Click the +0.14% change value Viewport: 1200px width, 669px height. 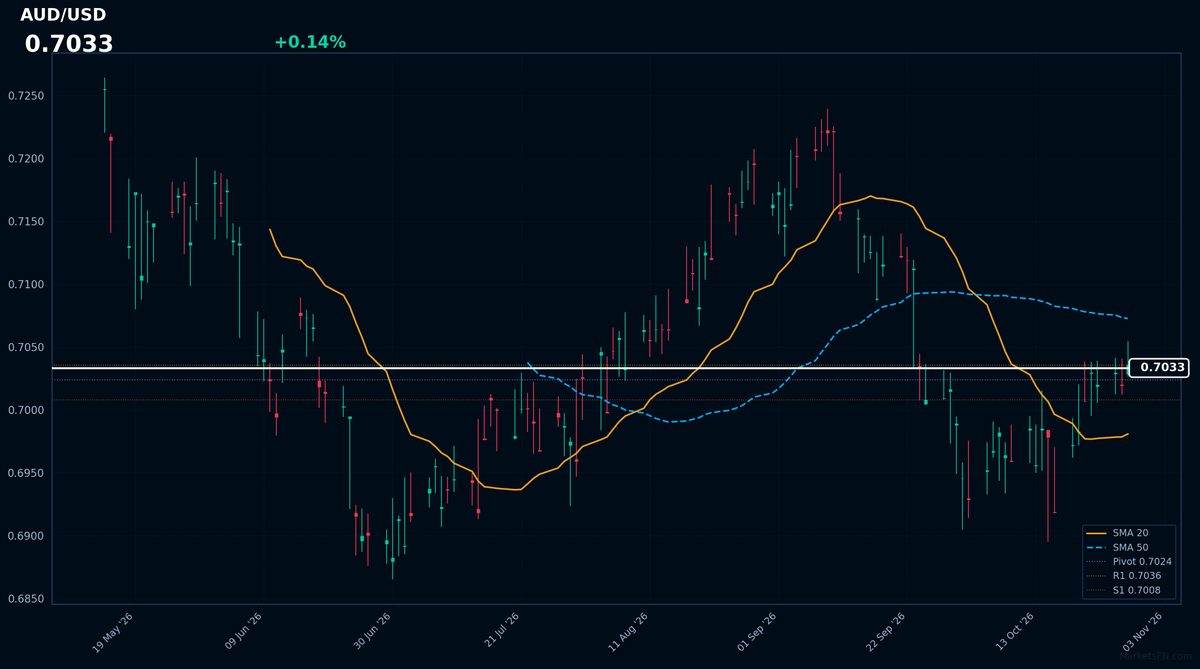click(x=310, y=42)
